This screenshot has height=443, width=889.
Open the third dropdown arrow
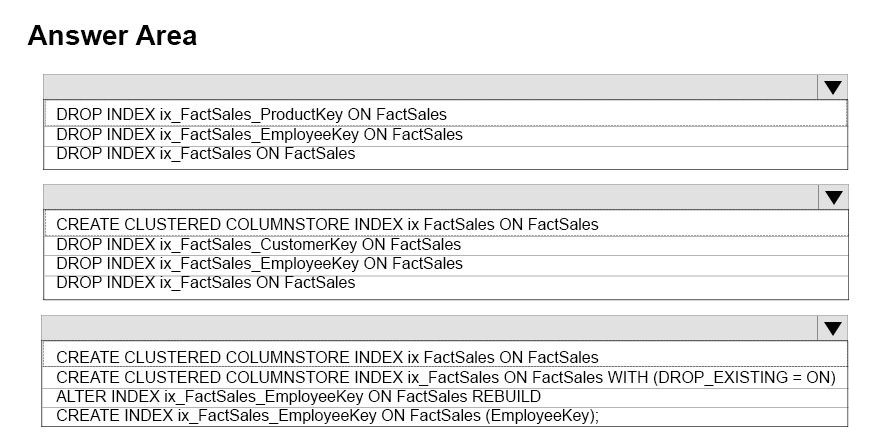coord(832,328)
